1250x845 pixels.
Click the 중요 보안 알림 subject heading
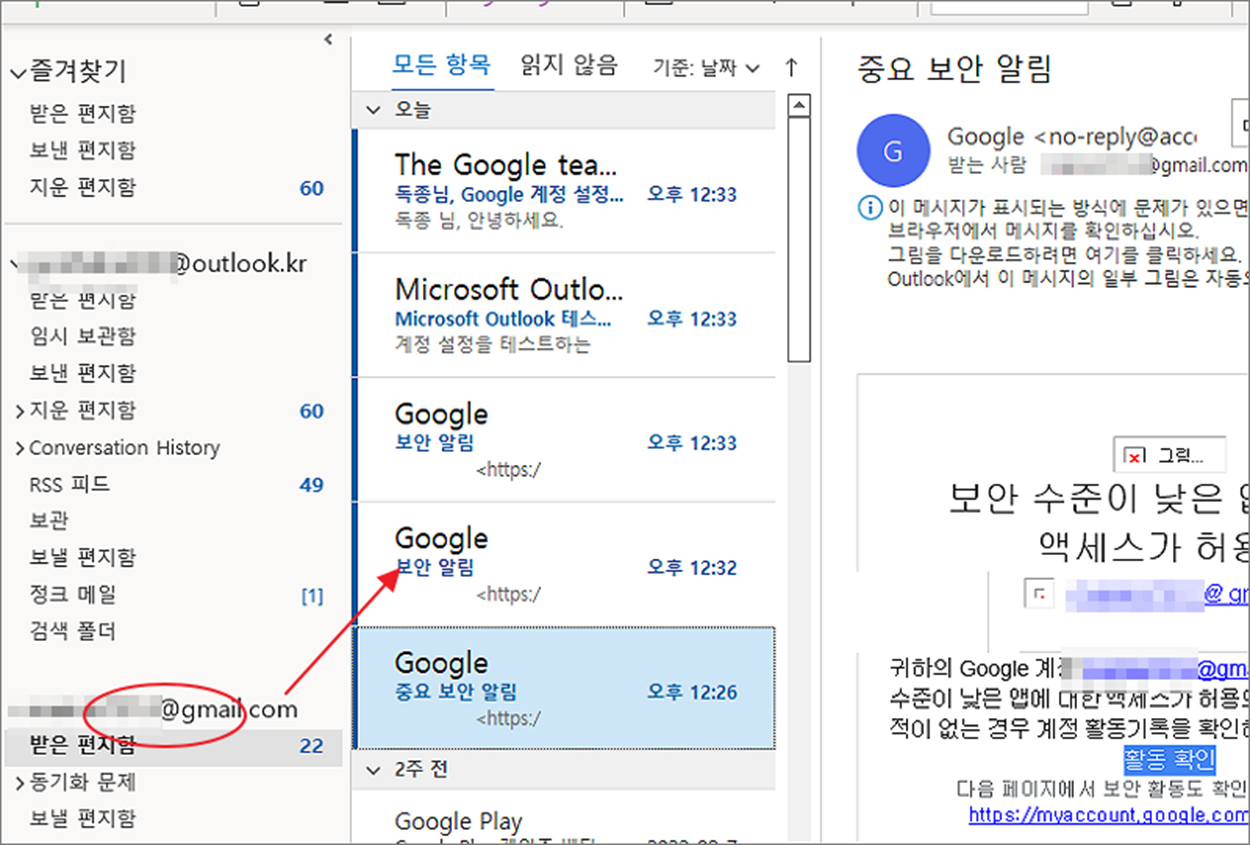[x=955, y=69]
